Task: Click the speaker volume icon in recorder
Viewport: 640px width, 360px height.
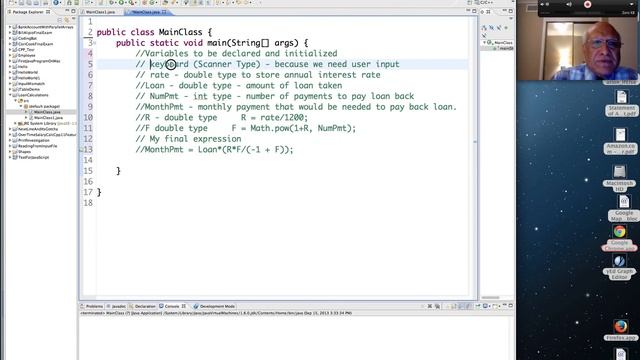Action: pyautogui.click(x=569, y=4)
